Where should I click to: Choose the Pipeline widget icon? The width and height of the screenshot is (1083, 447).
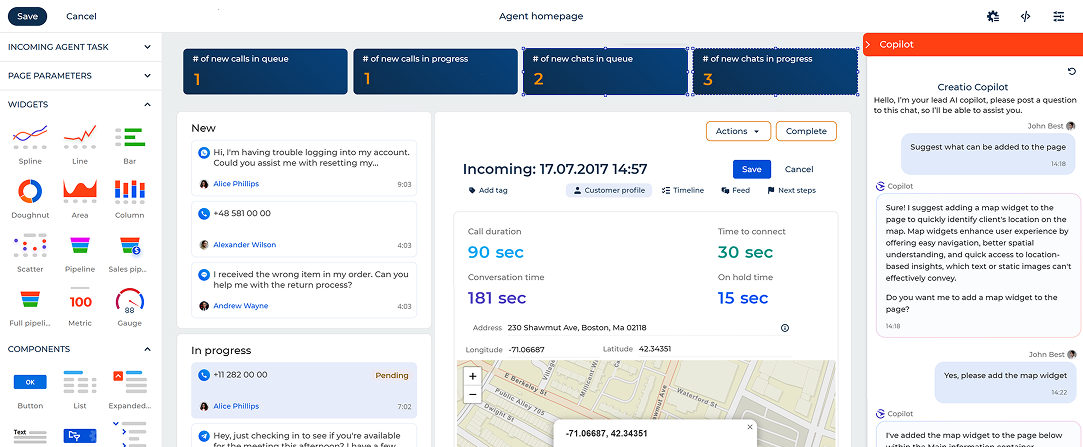80,245
